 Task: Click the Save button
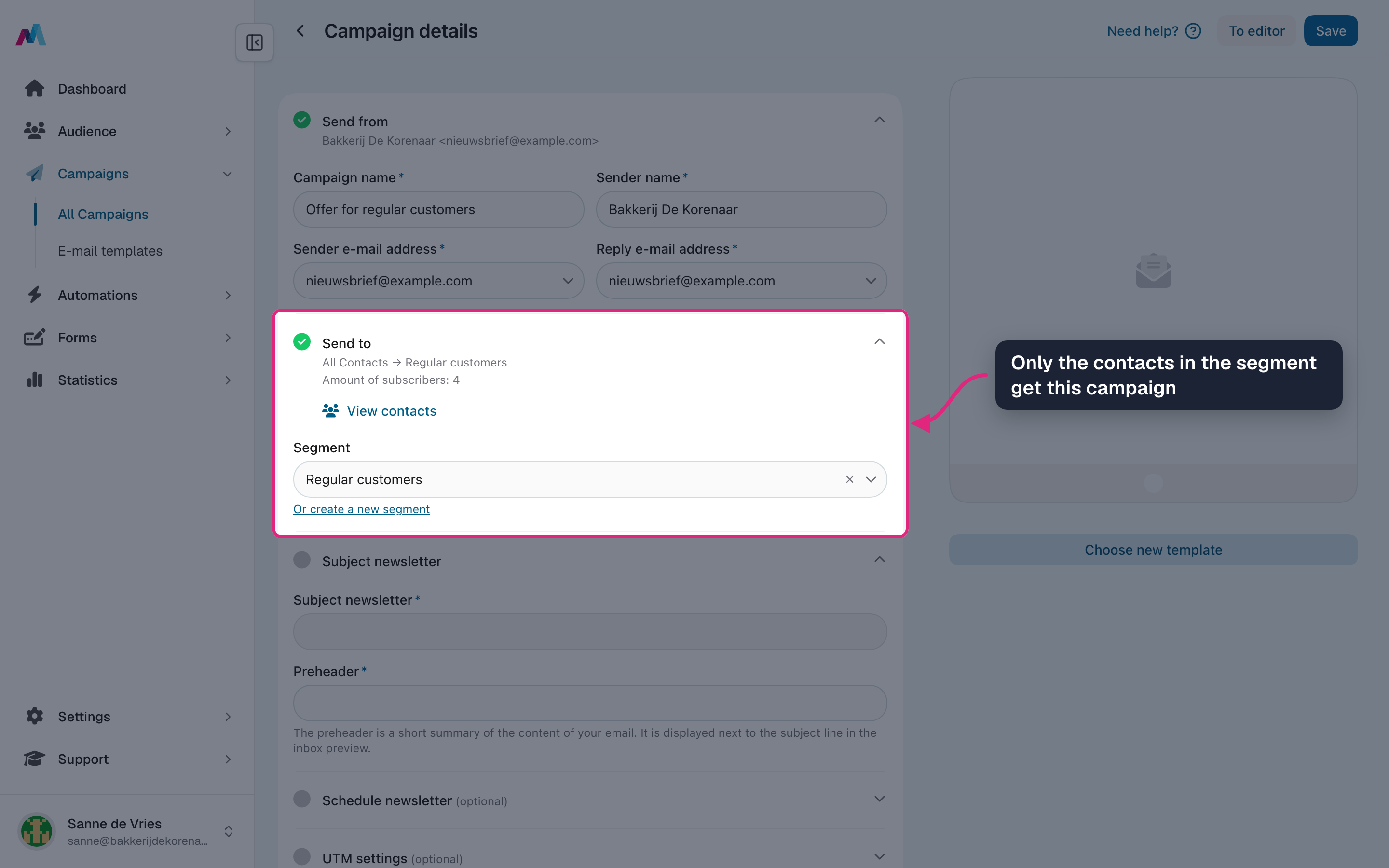coord(1331,31)
